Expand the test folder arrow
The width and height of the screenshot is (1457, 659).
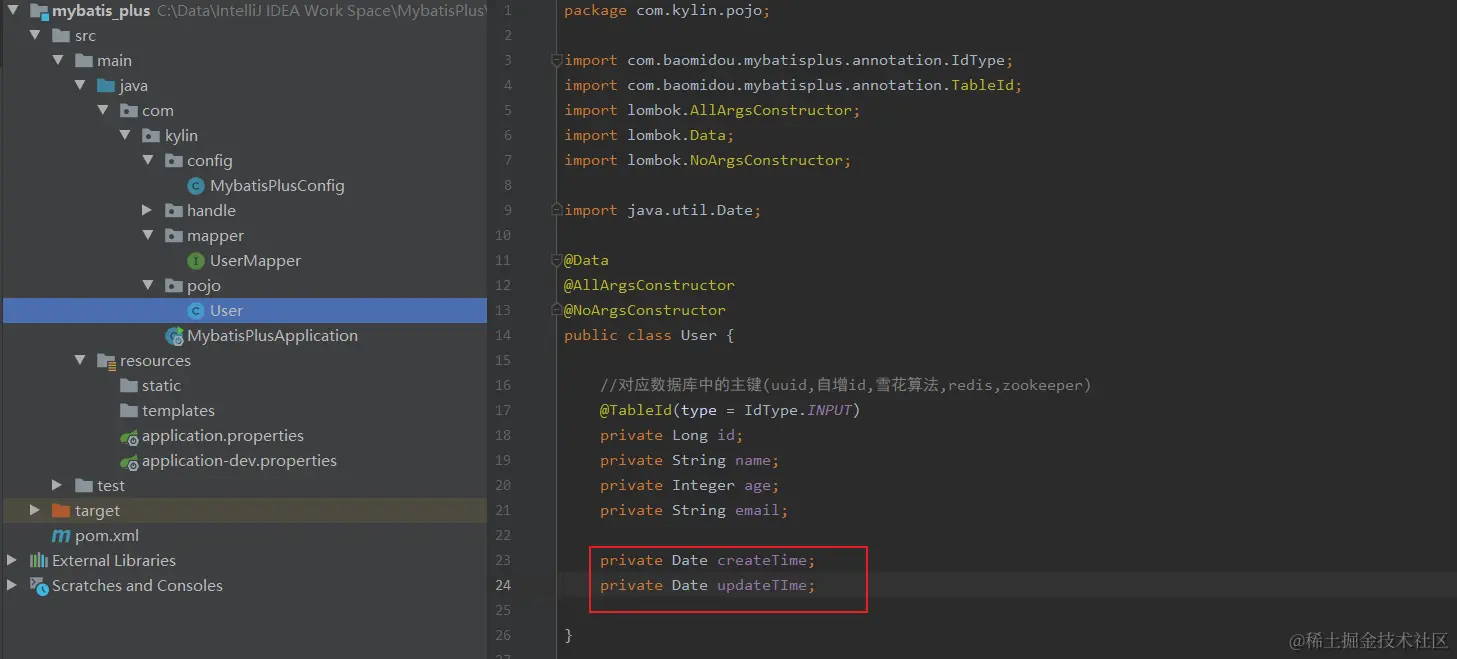57,486
